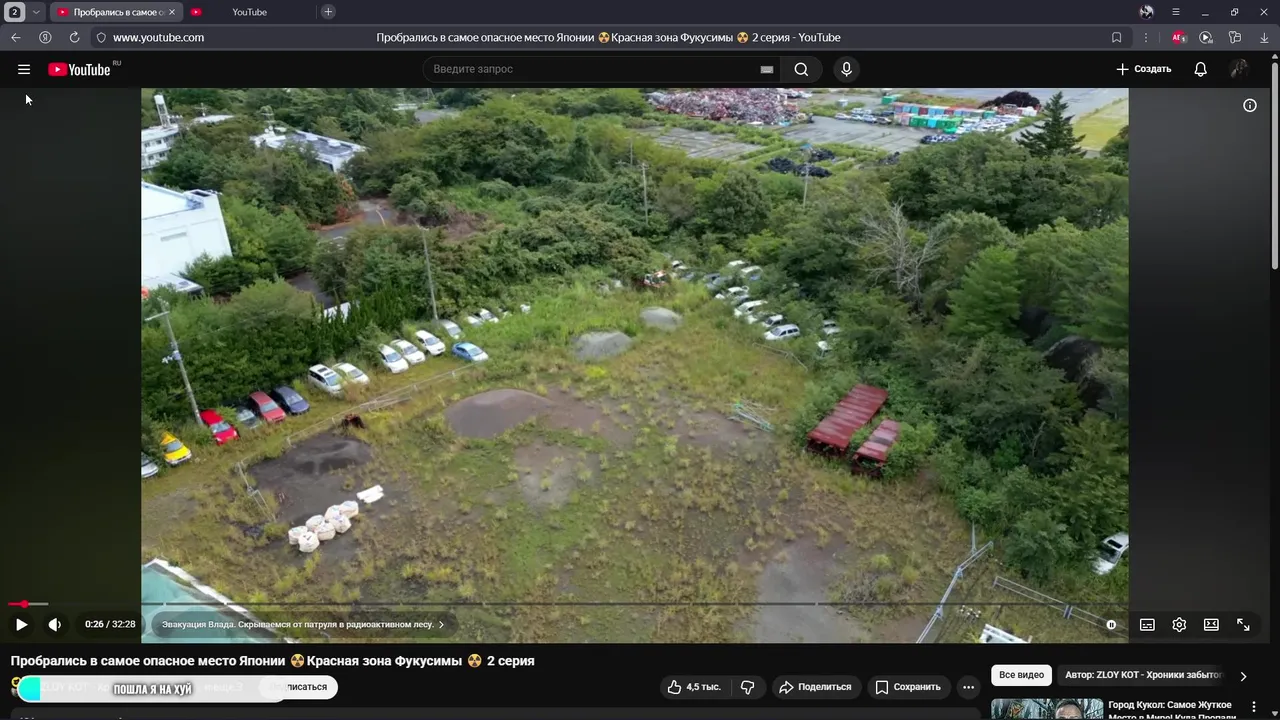Switch to the 'Пробрались в самое' browser tab
The height and width of the screenshot is (720, 1280).
click(x=116, y=12)
